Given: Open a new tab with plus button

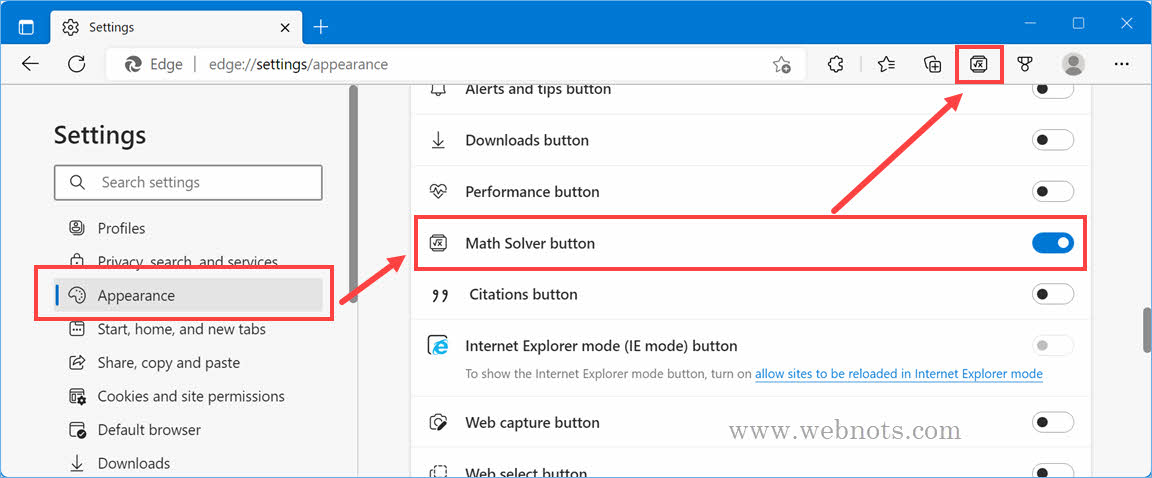Looking at the screenshot, I should [320, 26].
